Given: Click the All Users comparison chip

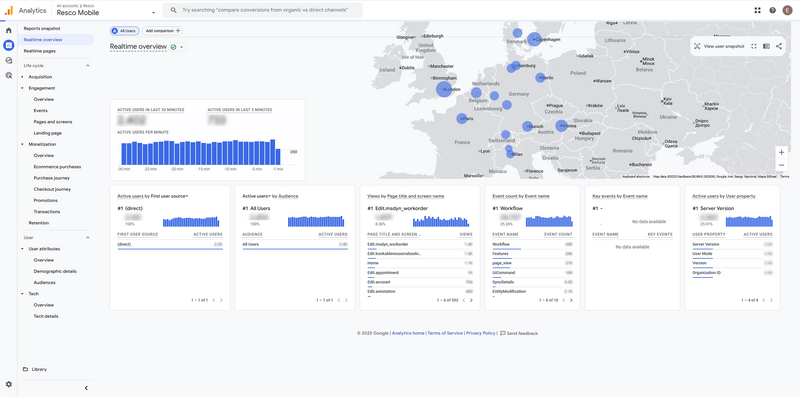Looking at the screenshot, I should coord(124,31).
